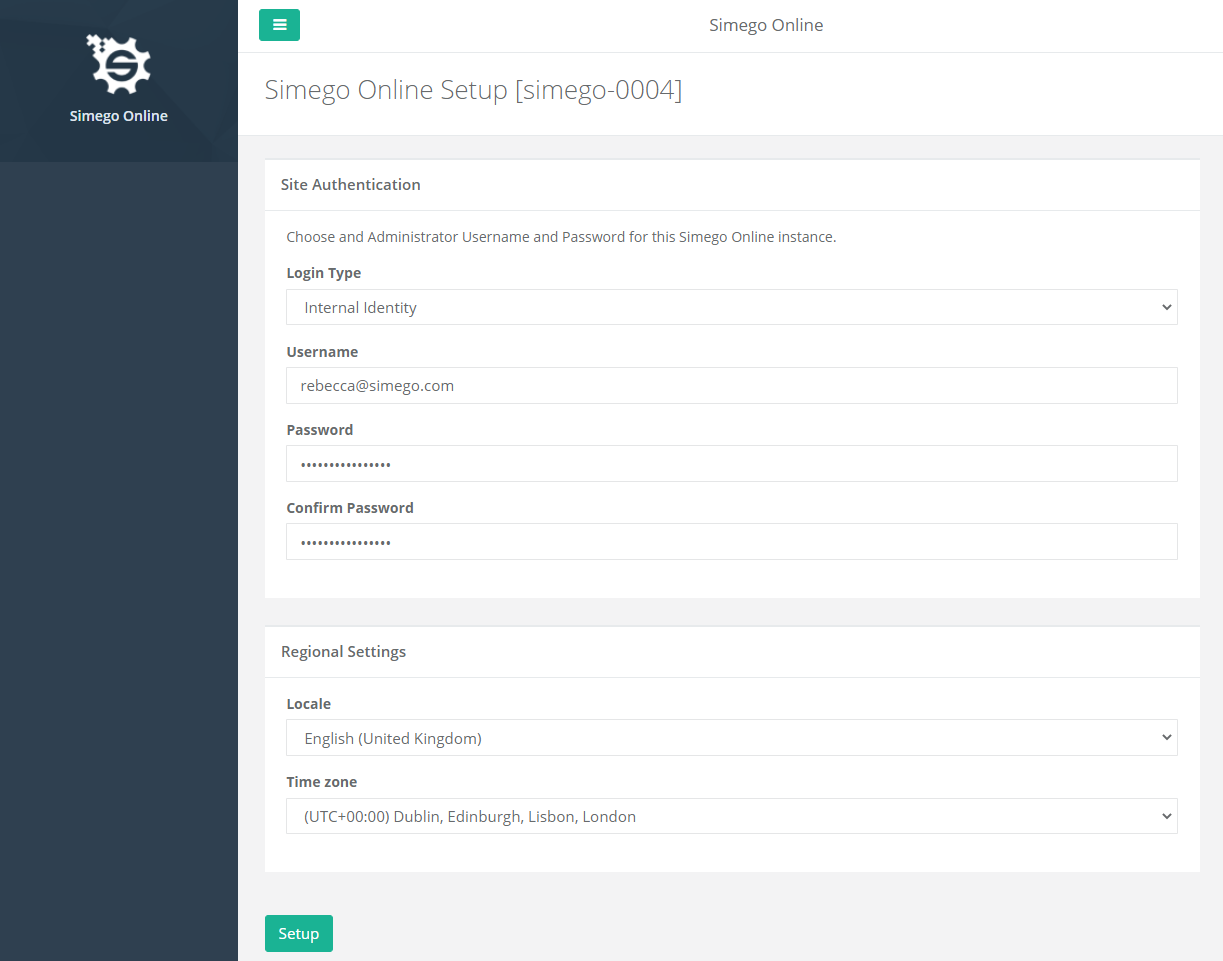Click the Simego Online label under the sidebar logo
Viewport: 1223px width, 961px height.
119,116
